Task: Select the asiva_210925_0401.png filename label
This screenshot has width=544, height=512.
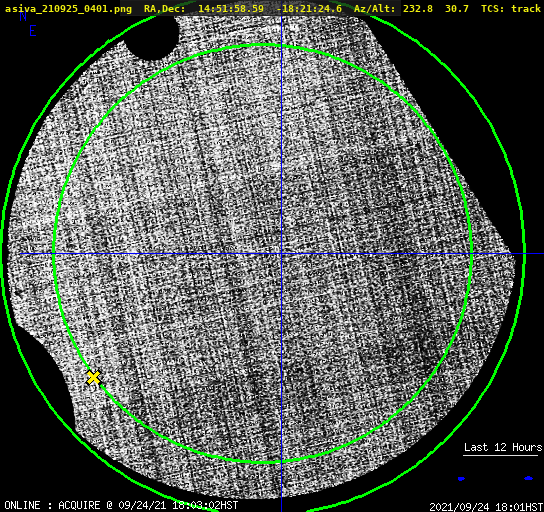Action: (x=68, y=8)
